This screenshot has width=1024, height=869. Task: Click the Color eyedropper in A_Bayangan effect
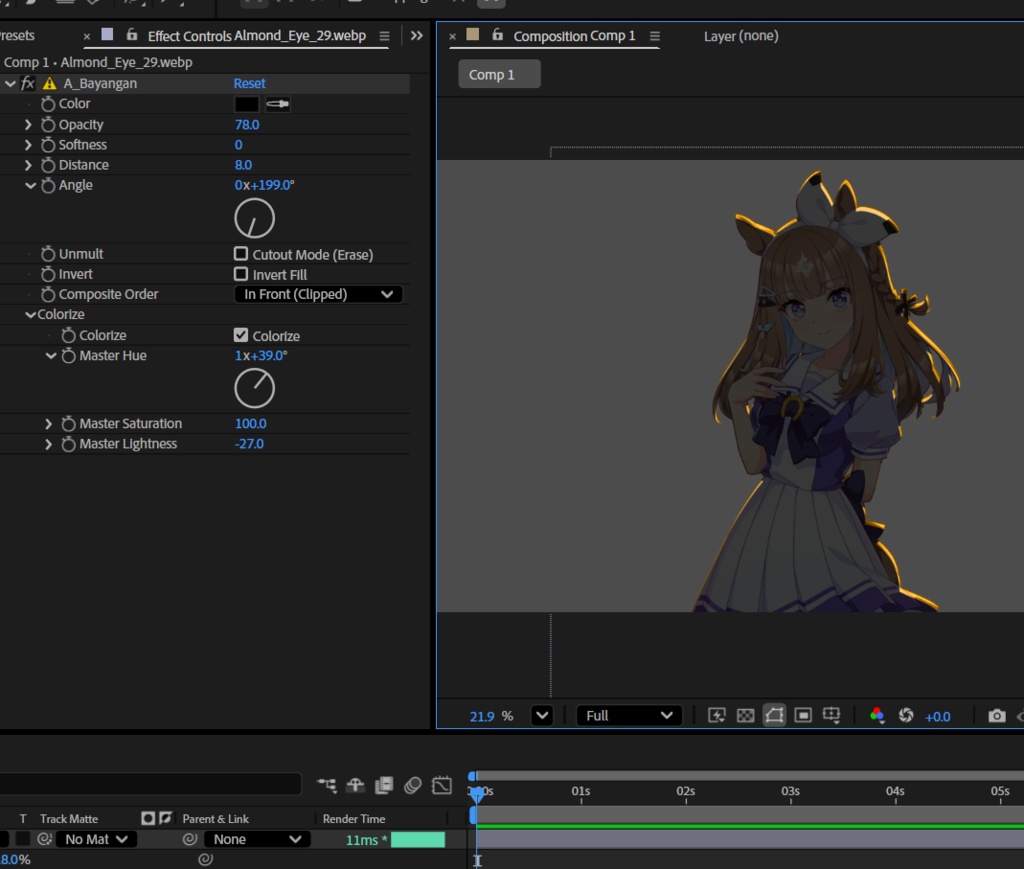tap(277, 104)
